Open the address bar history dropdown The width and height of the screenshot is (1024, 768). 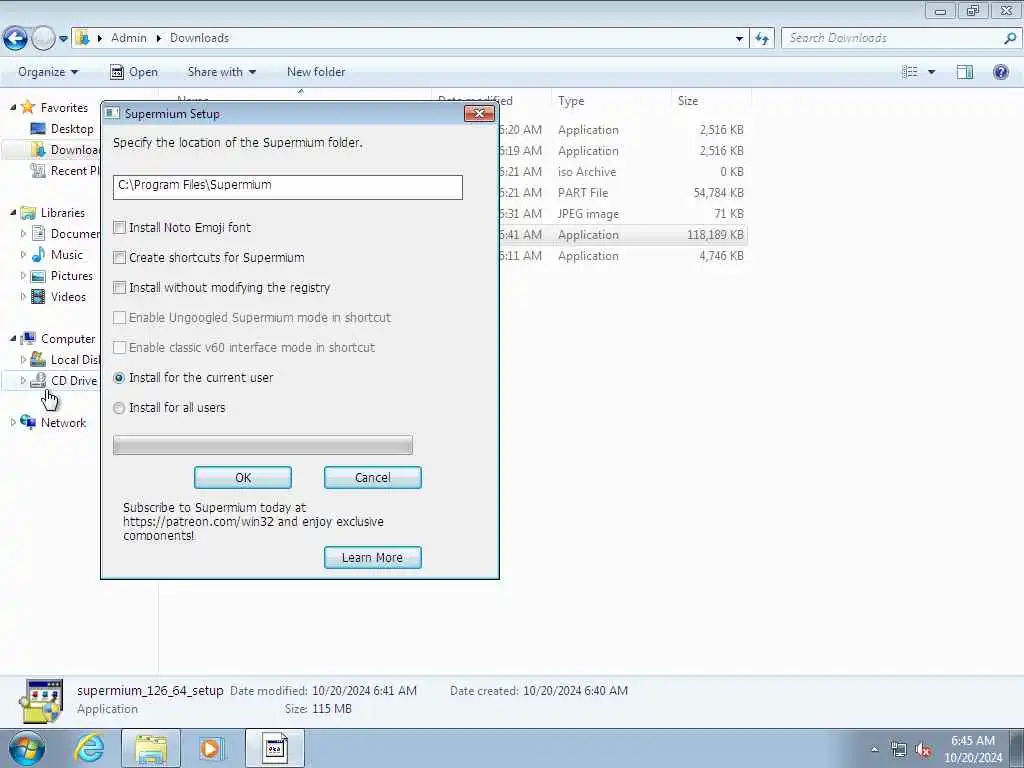click(739, 39)
